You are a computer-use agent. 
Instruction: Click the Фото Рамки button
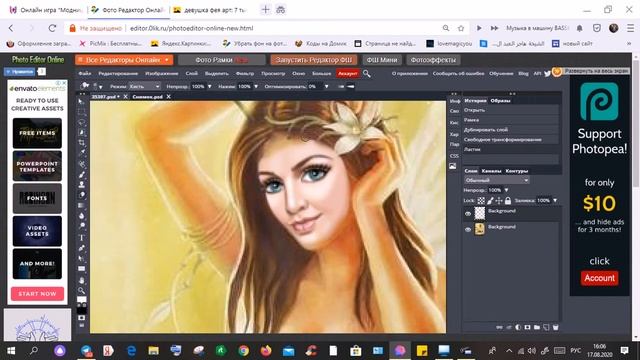tap(222, 60)
